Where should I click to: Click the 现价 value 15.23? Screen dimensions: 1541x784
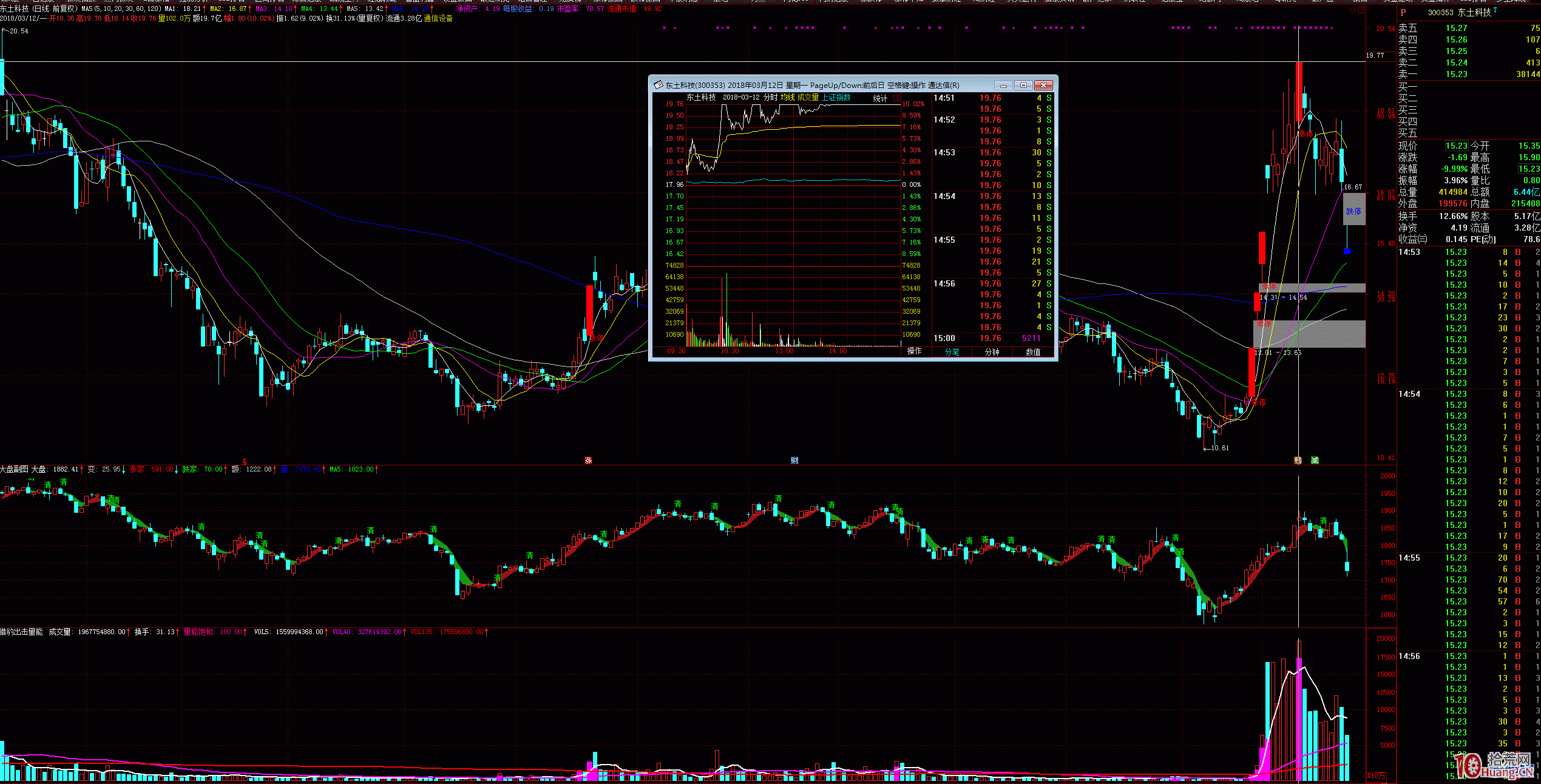(x=1456, y=146)
